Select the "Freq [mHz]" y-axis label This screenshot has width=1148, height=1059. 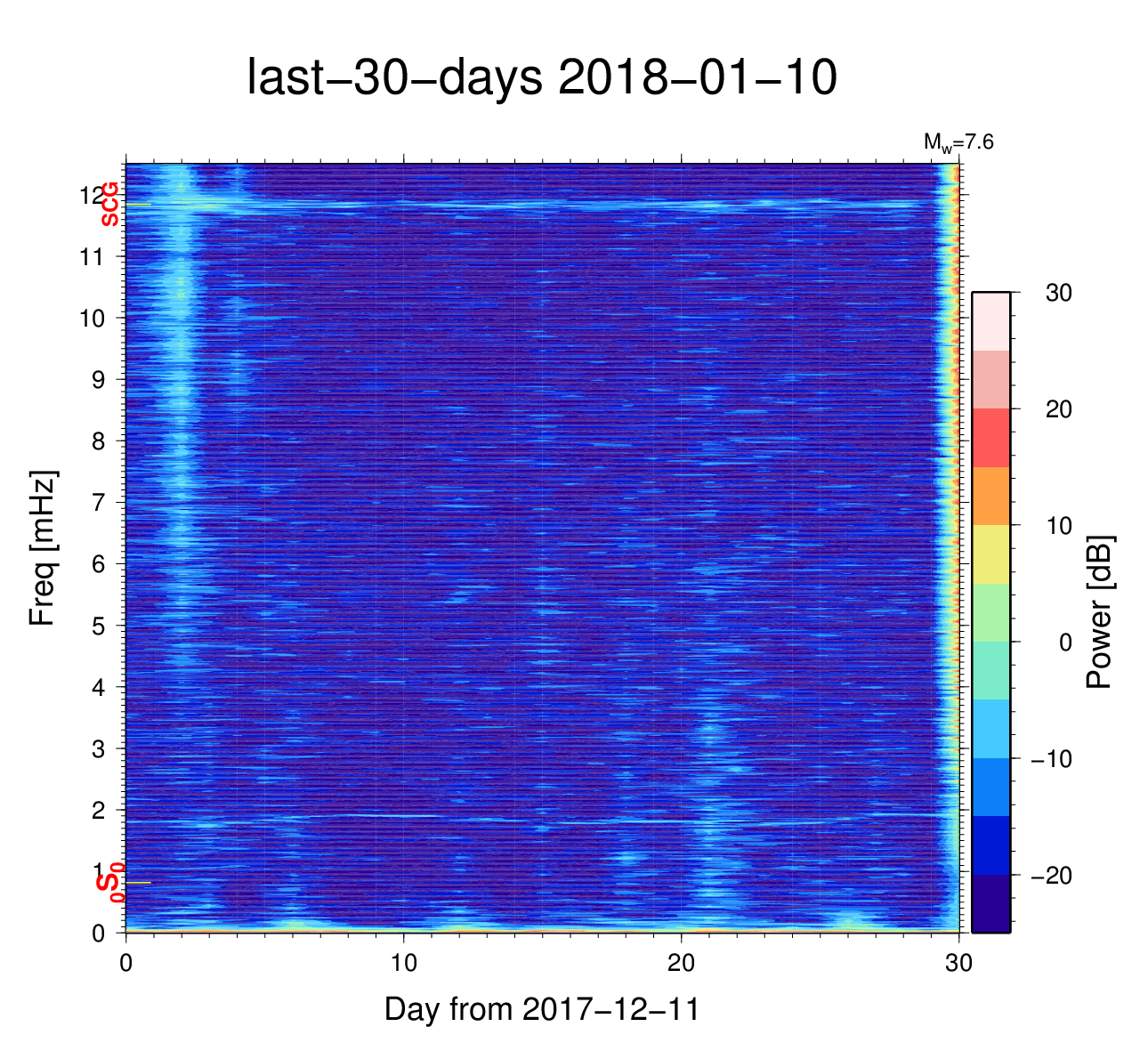click(x=43, y=548)
